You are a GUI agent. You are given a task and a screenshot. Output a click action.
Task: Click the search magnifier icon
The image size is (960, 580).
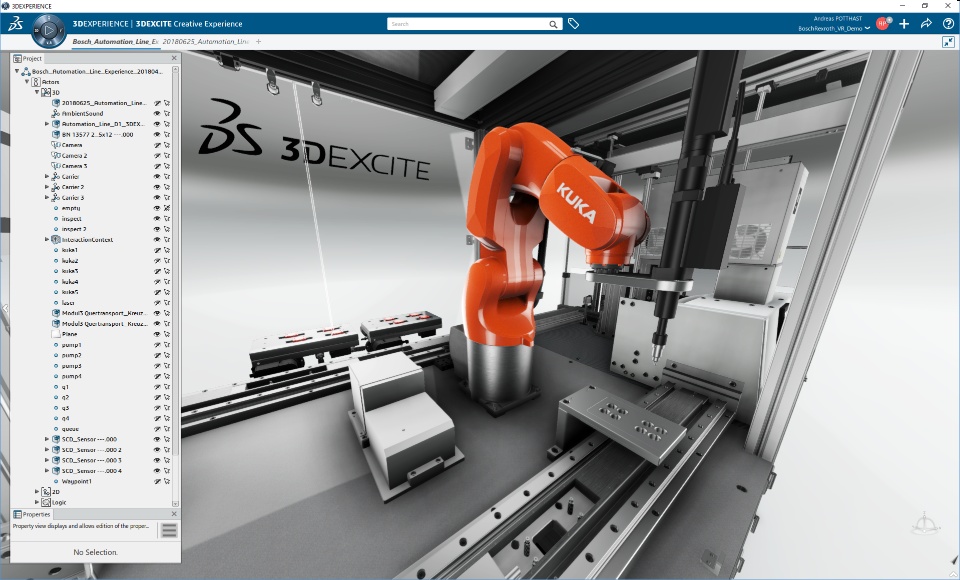(x=553, y=24)
